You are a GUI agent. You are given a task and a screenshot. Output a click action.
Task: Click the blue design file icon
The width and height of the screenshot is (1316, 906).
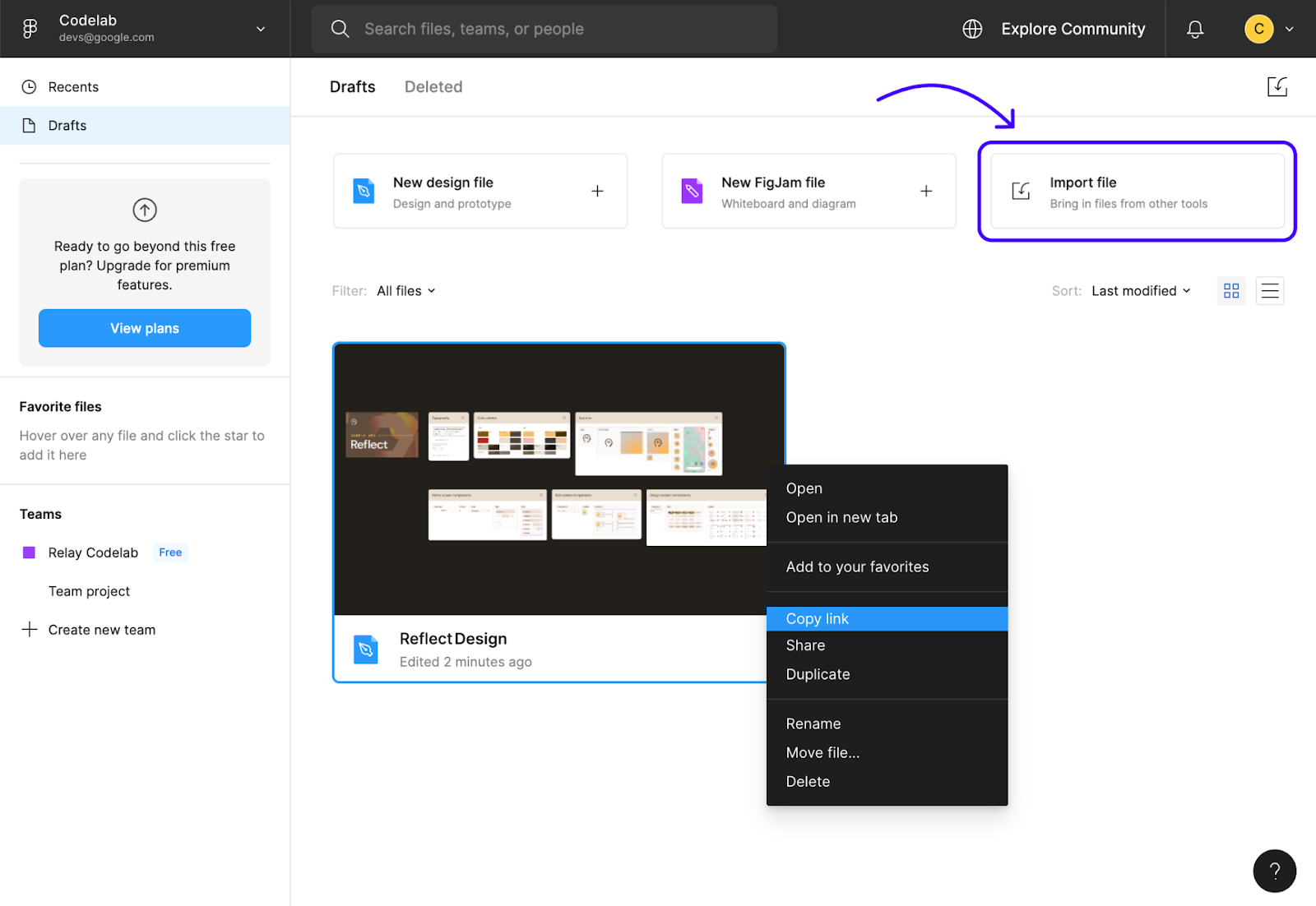pos(364,191)
